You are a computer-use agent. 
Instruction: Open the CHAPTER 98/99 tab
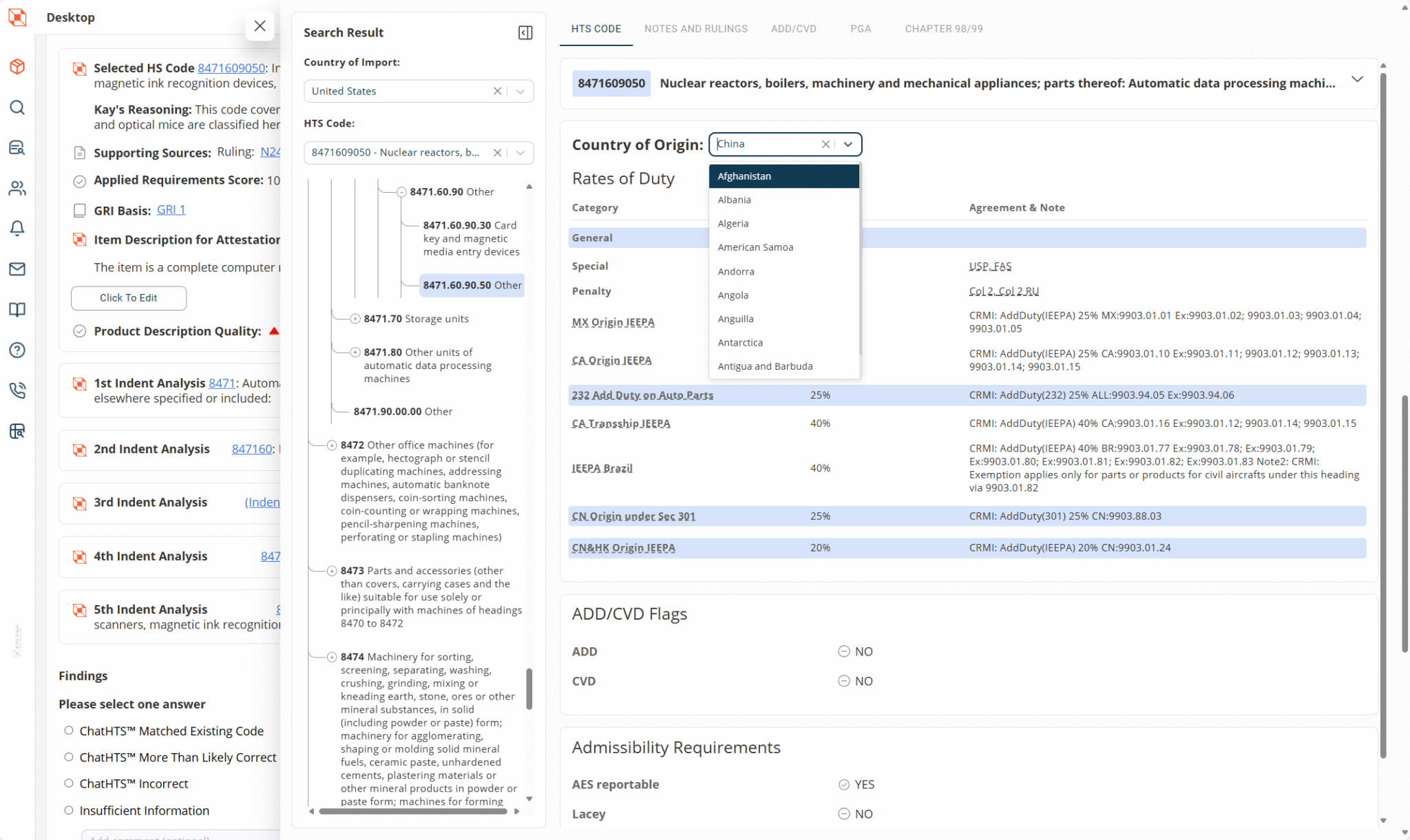click(943, 29)
